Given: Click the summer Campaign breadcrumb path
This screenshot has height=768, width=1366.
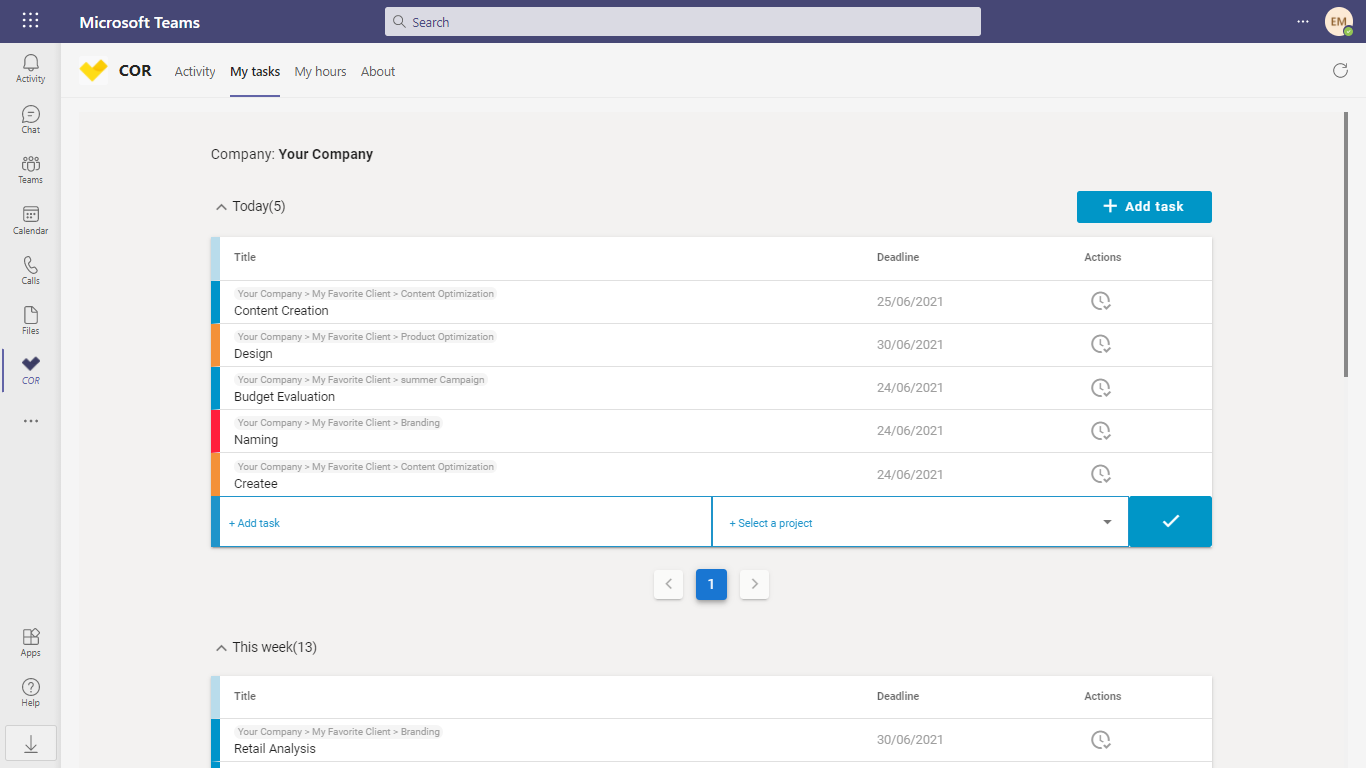Looking at the screenshot, I should (x=361, y=380).
